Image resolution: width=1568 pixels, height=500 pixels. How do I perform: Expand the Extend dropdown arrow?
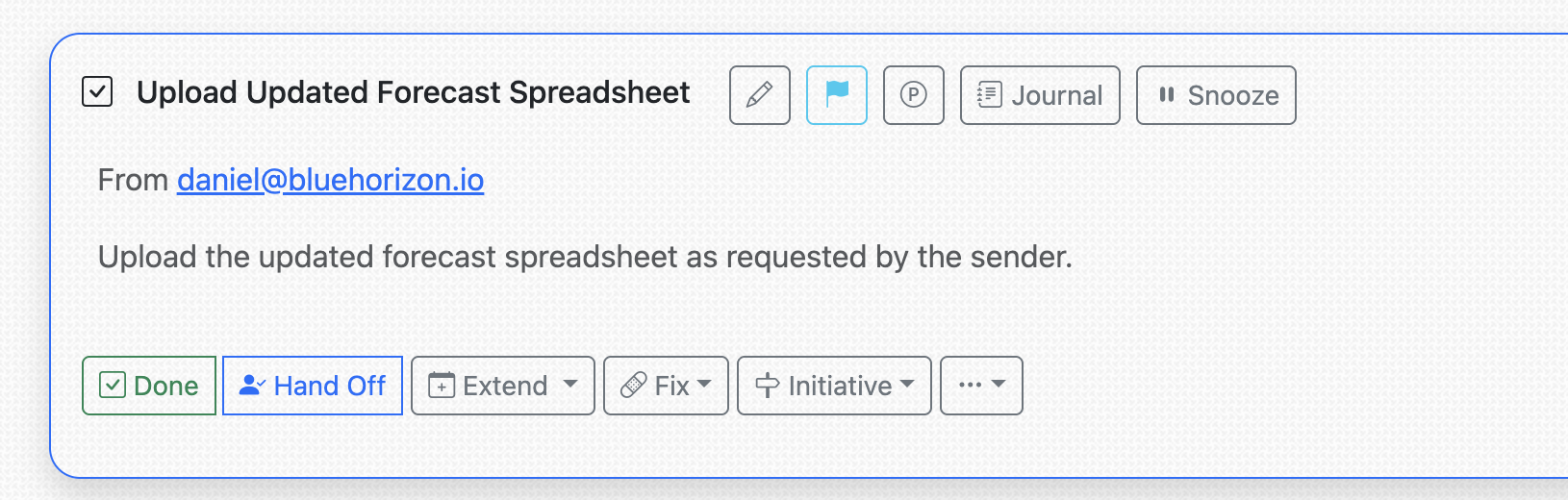(x=570, y=385)
